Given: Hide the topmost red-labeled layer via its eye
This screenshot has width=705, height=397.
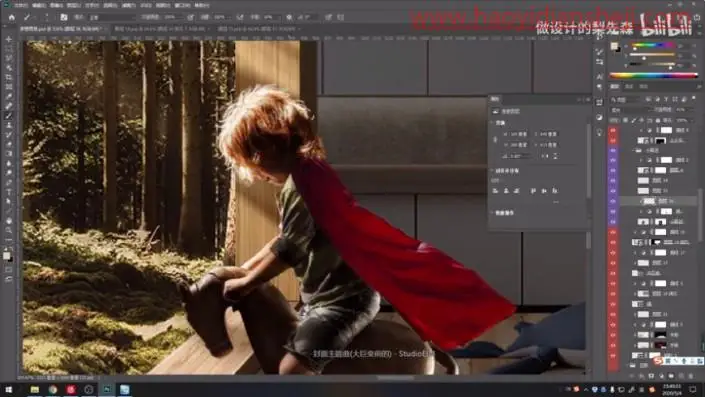Looking at the screenshot, I should 613,130.
